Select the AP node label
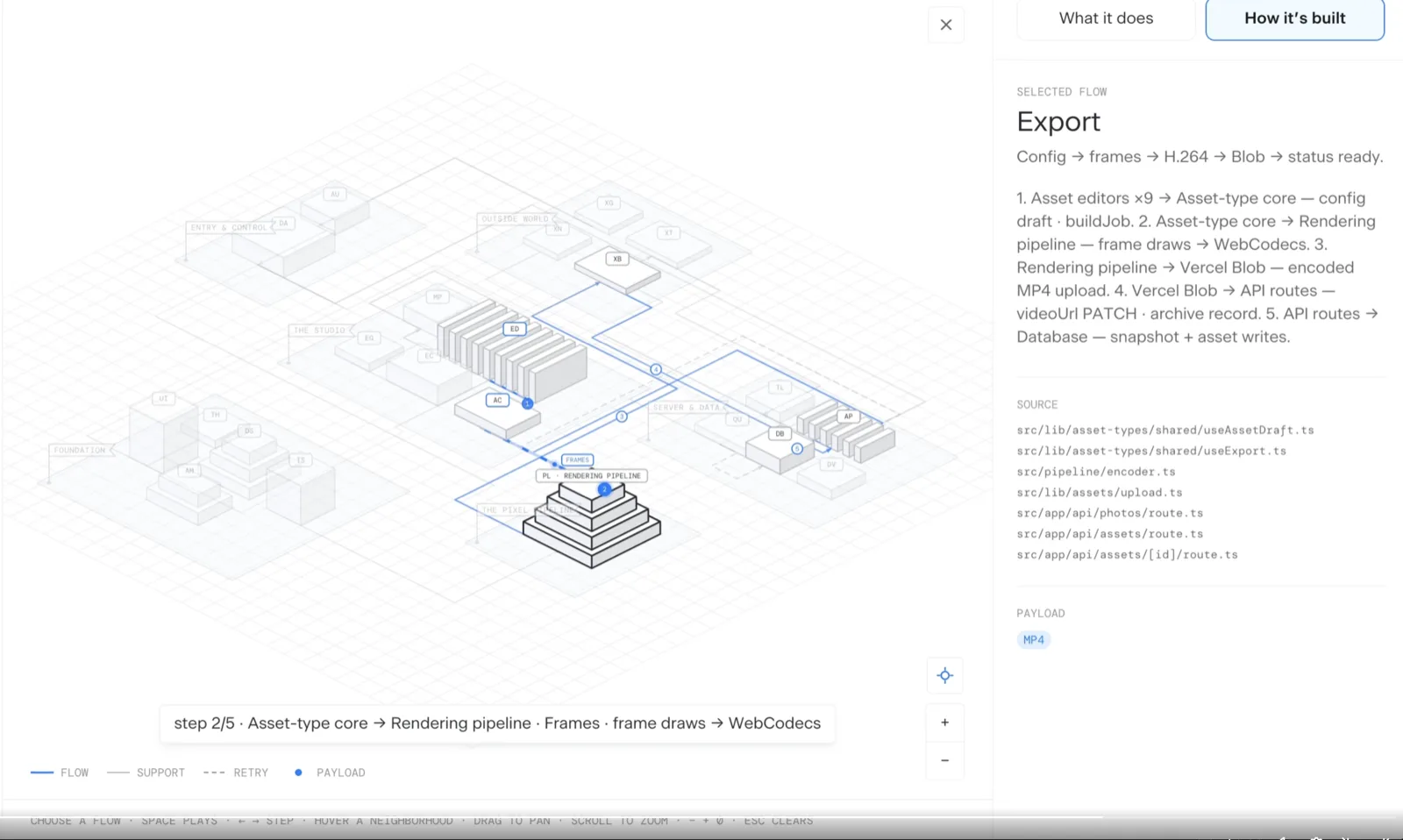 [848, 416]
